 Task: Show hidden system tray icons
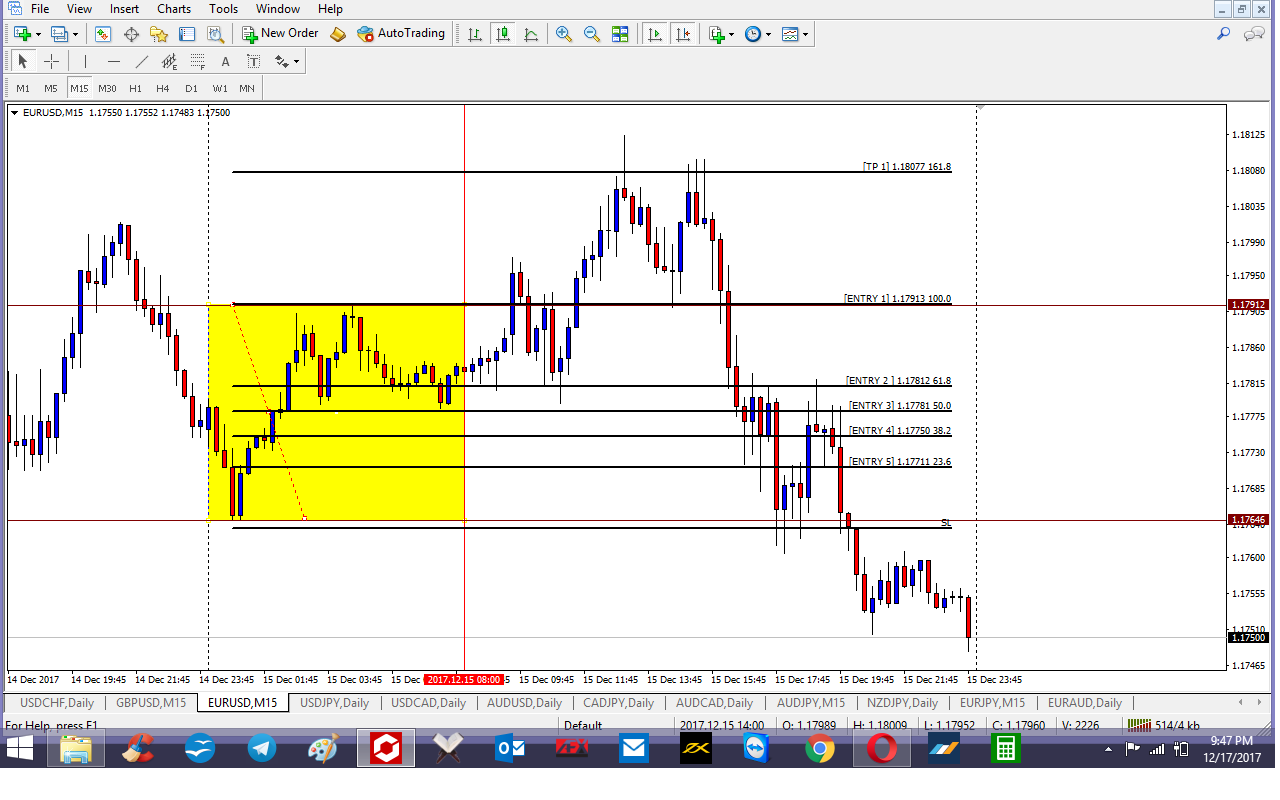(1108, 749)
